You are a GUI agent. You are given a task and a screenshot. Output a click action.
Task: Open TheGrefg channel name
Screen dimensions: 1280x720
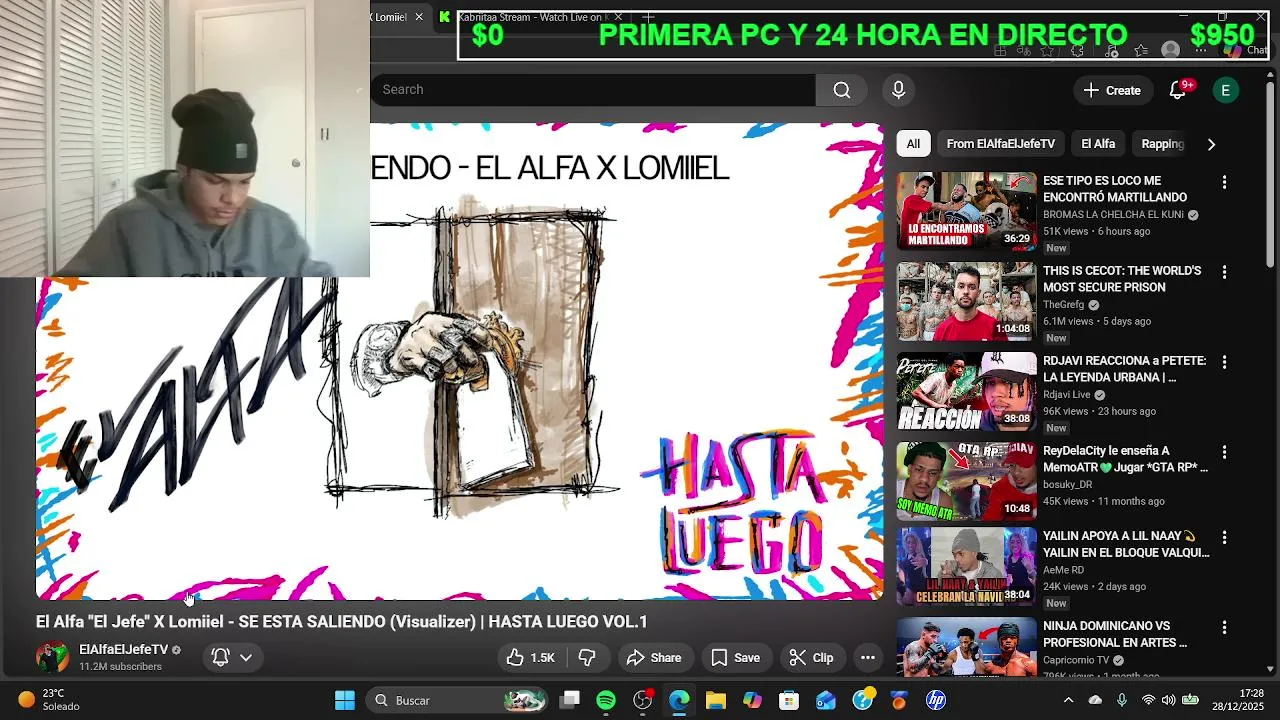point(1063,305)
